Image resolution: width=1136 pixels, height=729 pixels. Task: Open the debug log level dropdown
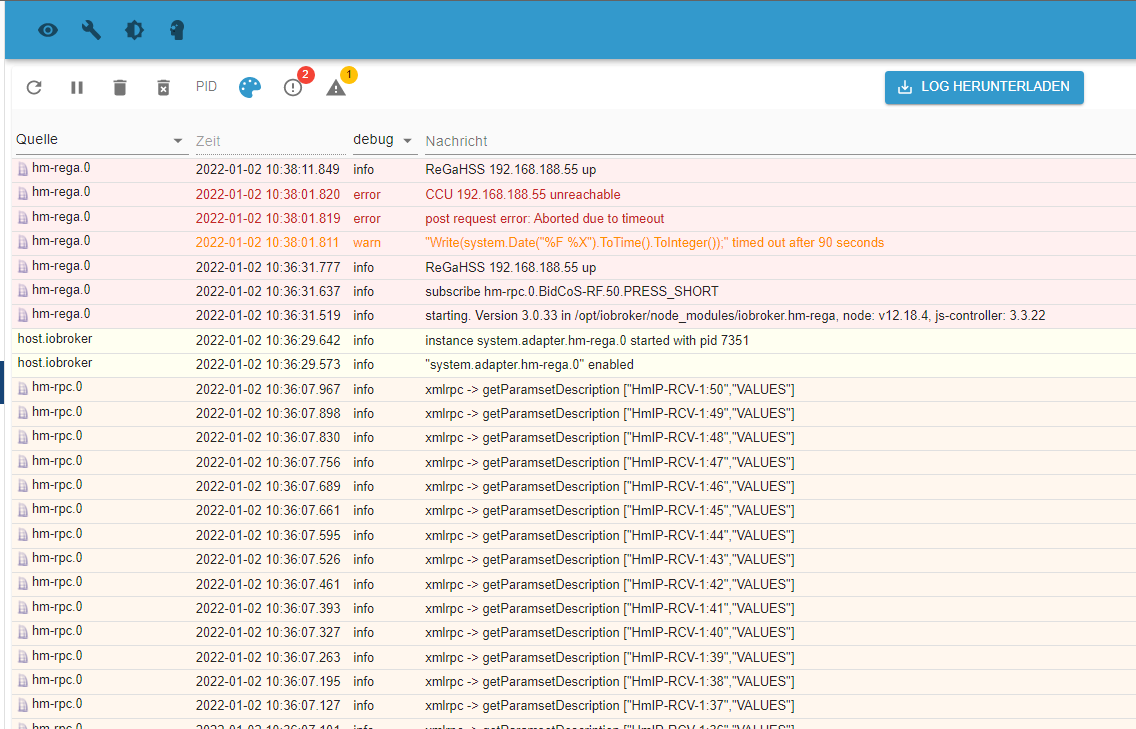click(x=383, y=140)
